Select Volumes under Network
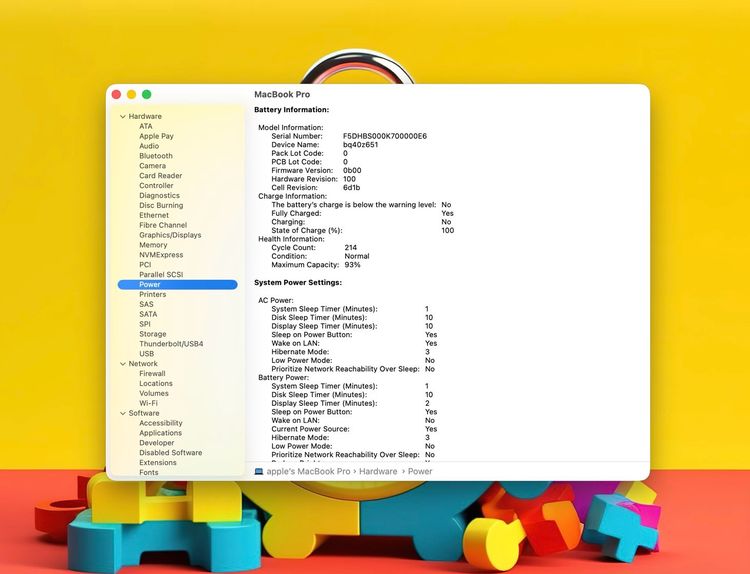 point(154,393)
